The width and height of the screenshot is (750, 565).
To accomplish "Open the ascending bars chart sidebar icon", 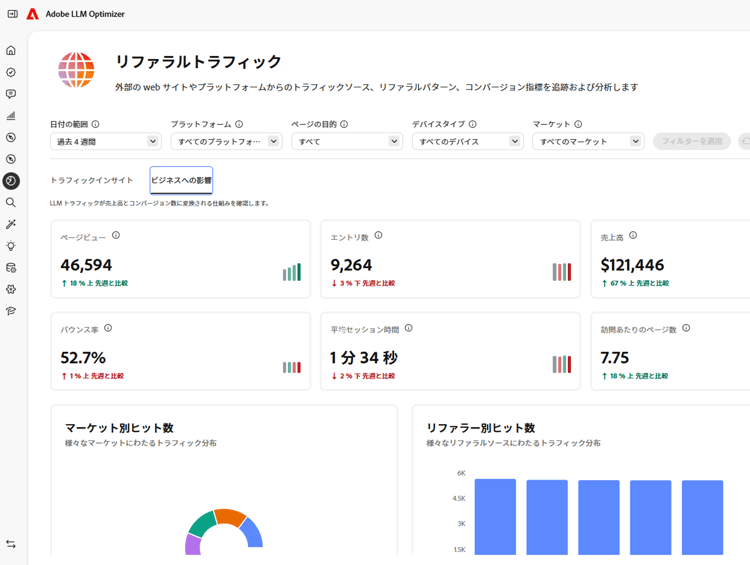I will pos(11,115).
